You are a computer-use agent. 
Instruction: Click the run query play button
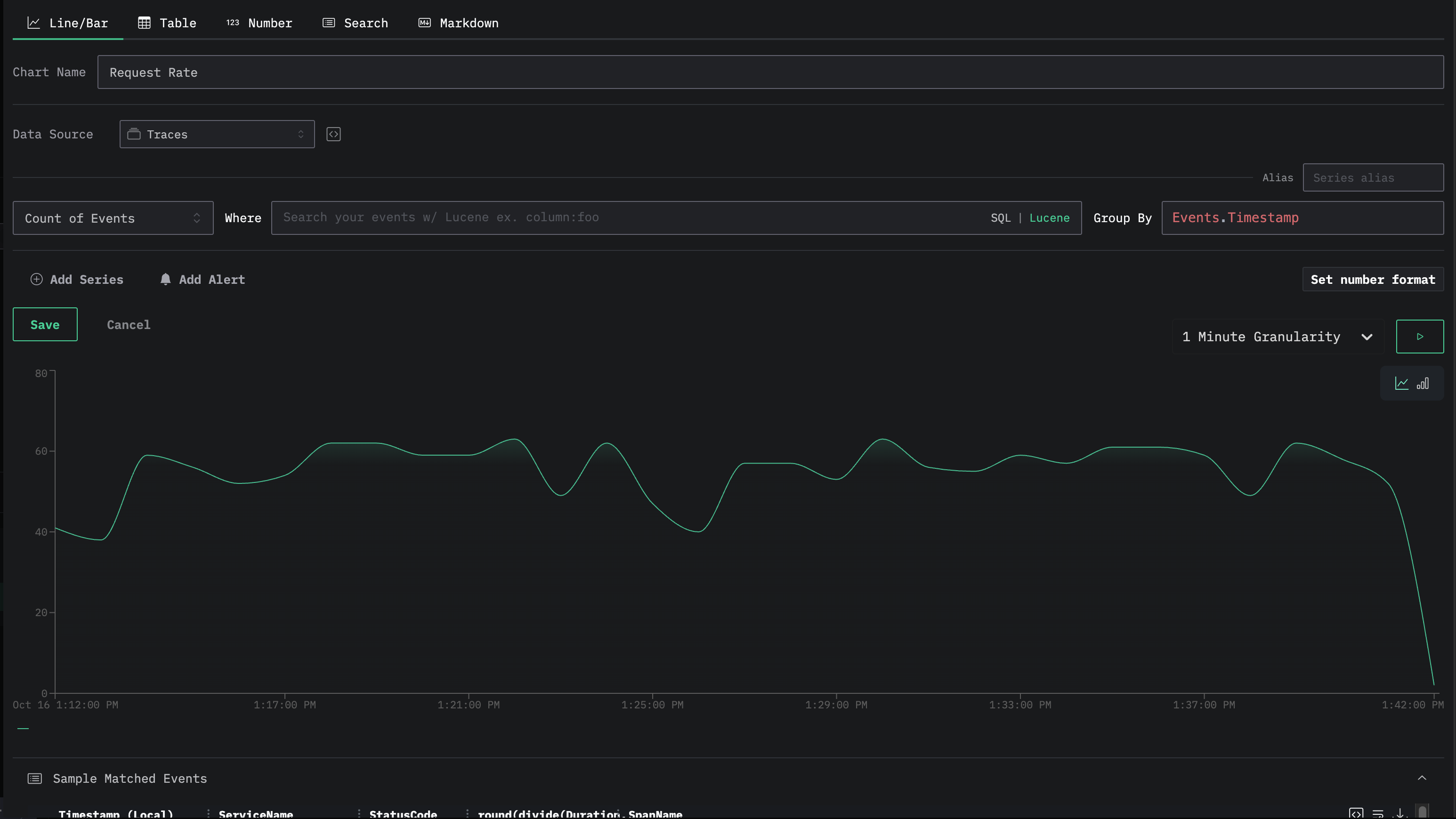tap(1419, 337)
